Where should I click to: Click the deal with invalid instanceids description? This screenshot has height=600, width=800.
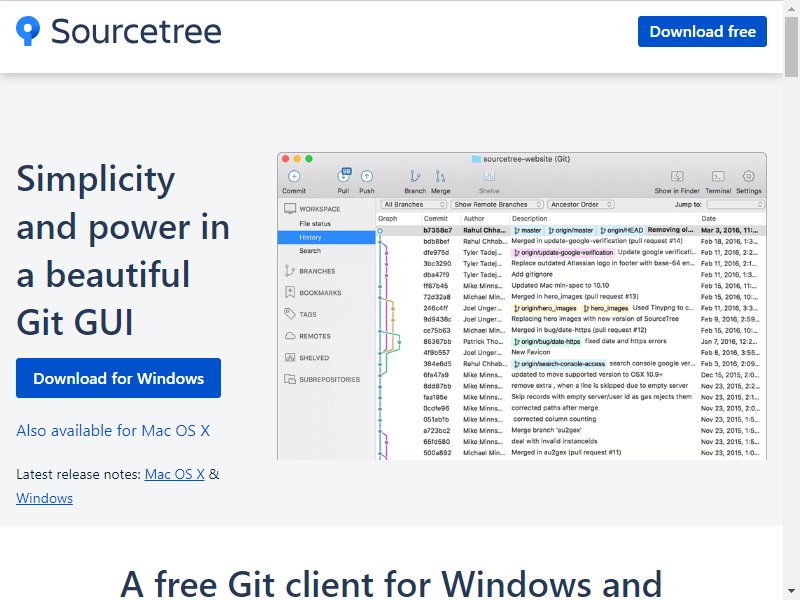click(x=554, y=441)
